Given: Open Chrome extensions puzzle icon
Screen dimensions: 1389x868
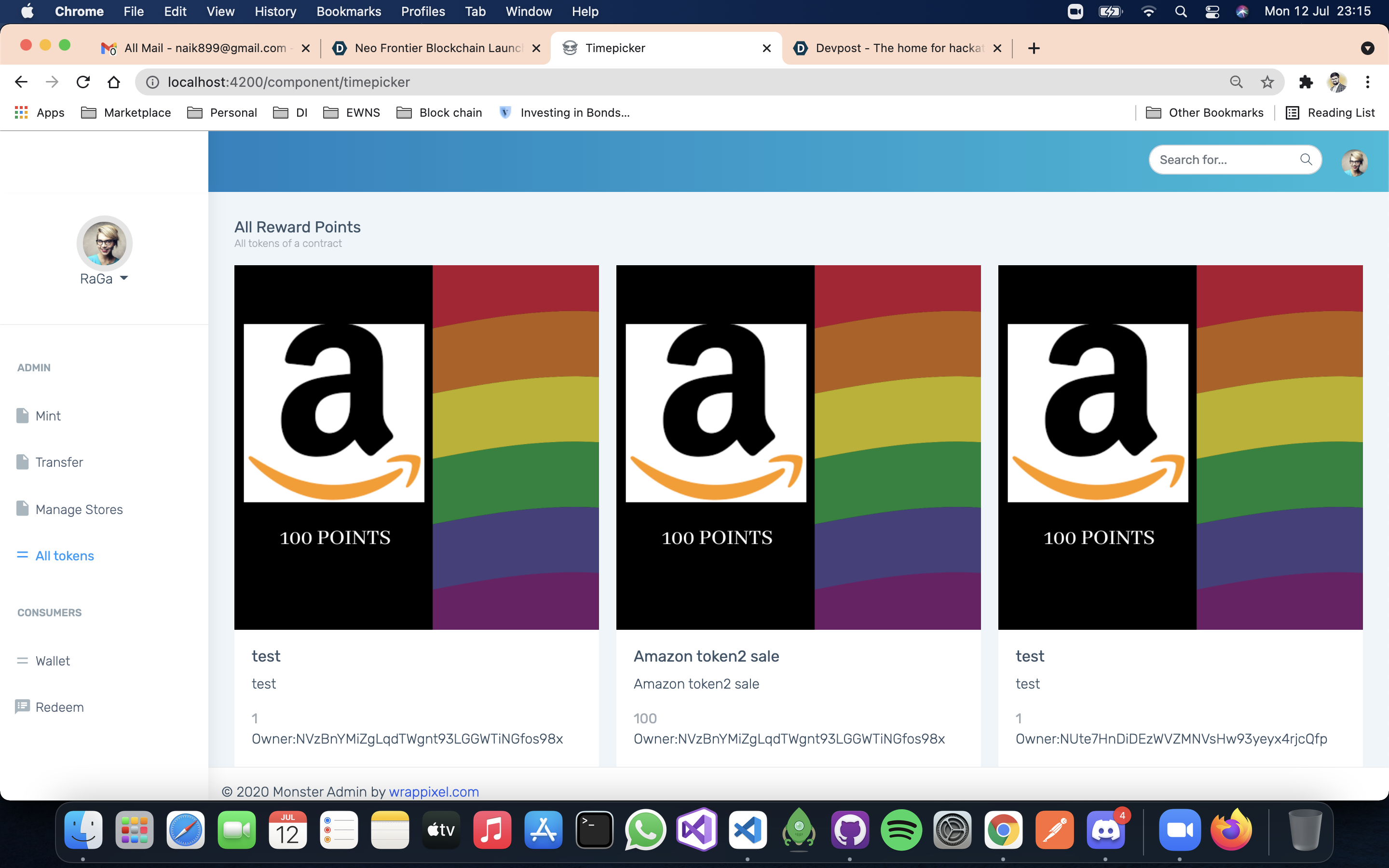Looking at the screenshot, I should [x=1306, y=82].
